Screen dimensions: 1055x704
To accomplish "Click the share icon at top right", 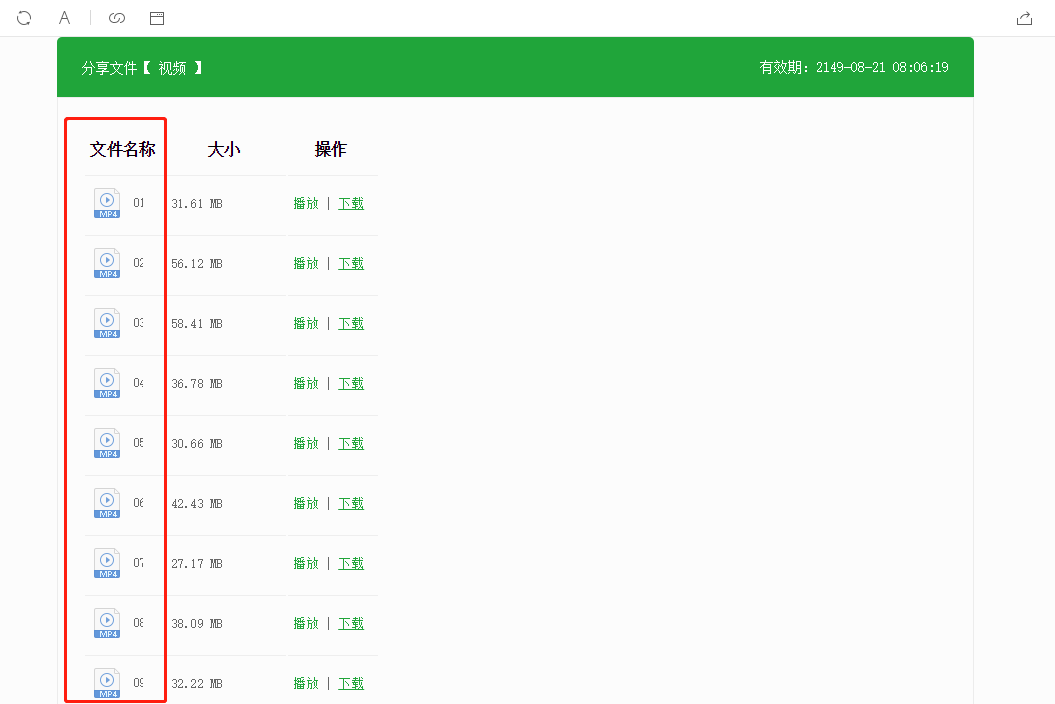I will coord(1024,18).
